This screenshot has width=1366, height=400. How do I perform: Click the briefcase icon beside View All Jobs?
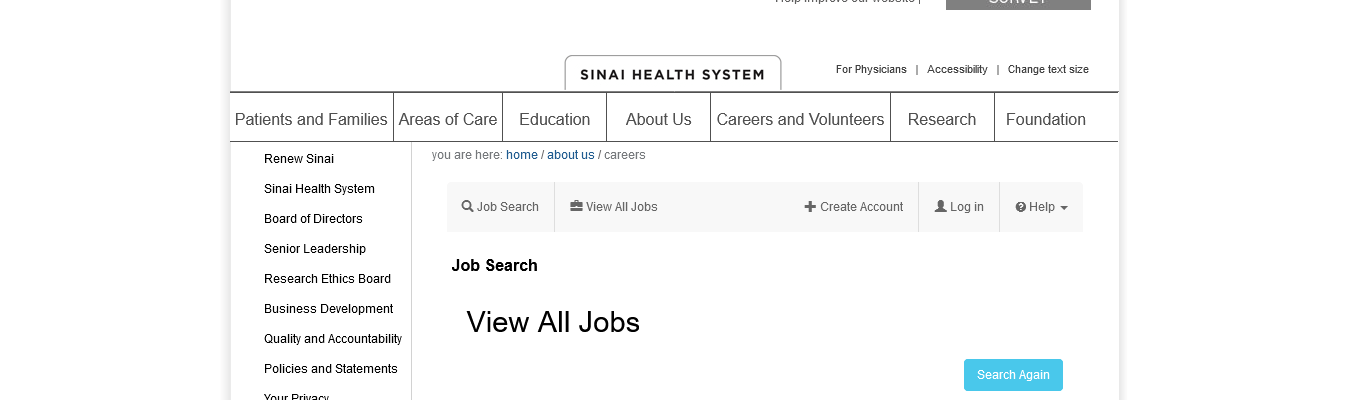pyautogui.click(x=576, y=207)
